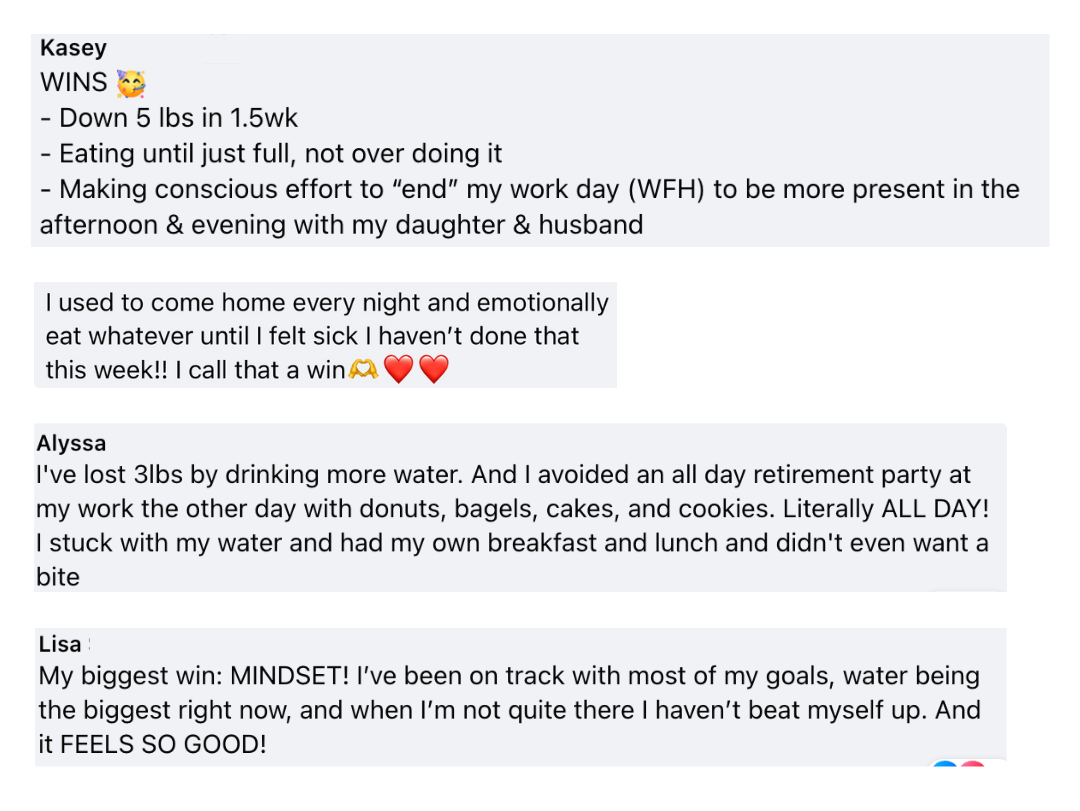Screen dimensions: 1080x811
Task: Click 'I call that a win' text
Action: (260, 371)
